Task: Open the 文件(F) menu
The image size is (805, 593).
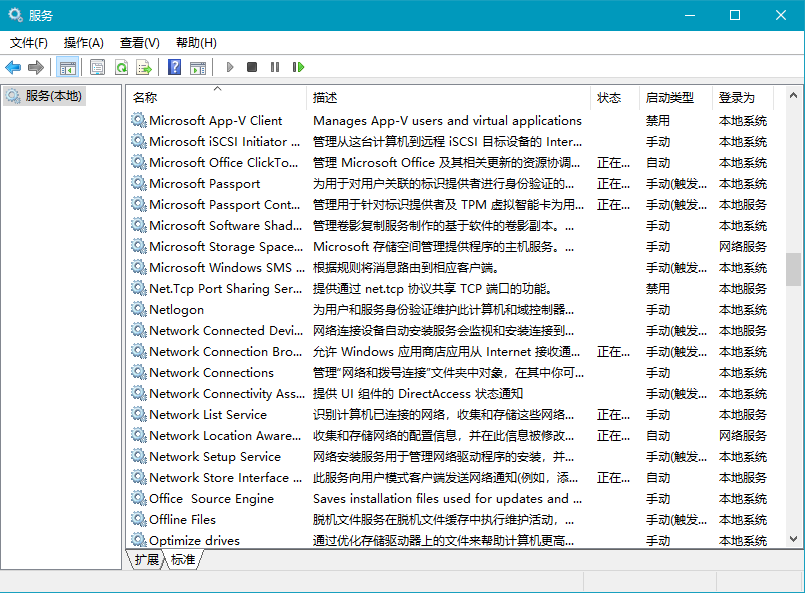Action: pyautogui.click(x=29, y=43)
